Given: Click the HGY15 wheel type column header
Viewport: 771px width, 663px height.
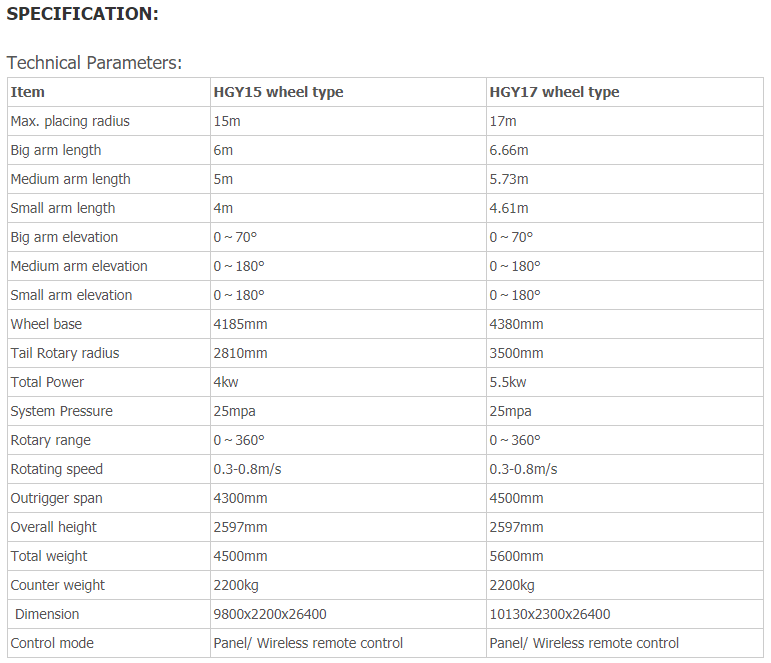Looking at the screenshot, I should point(278,92).
